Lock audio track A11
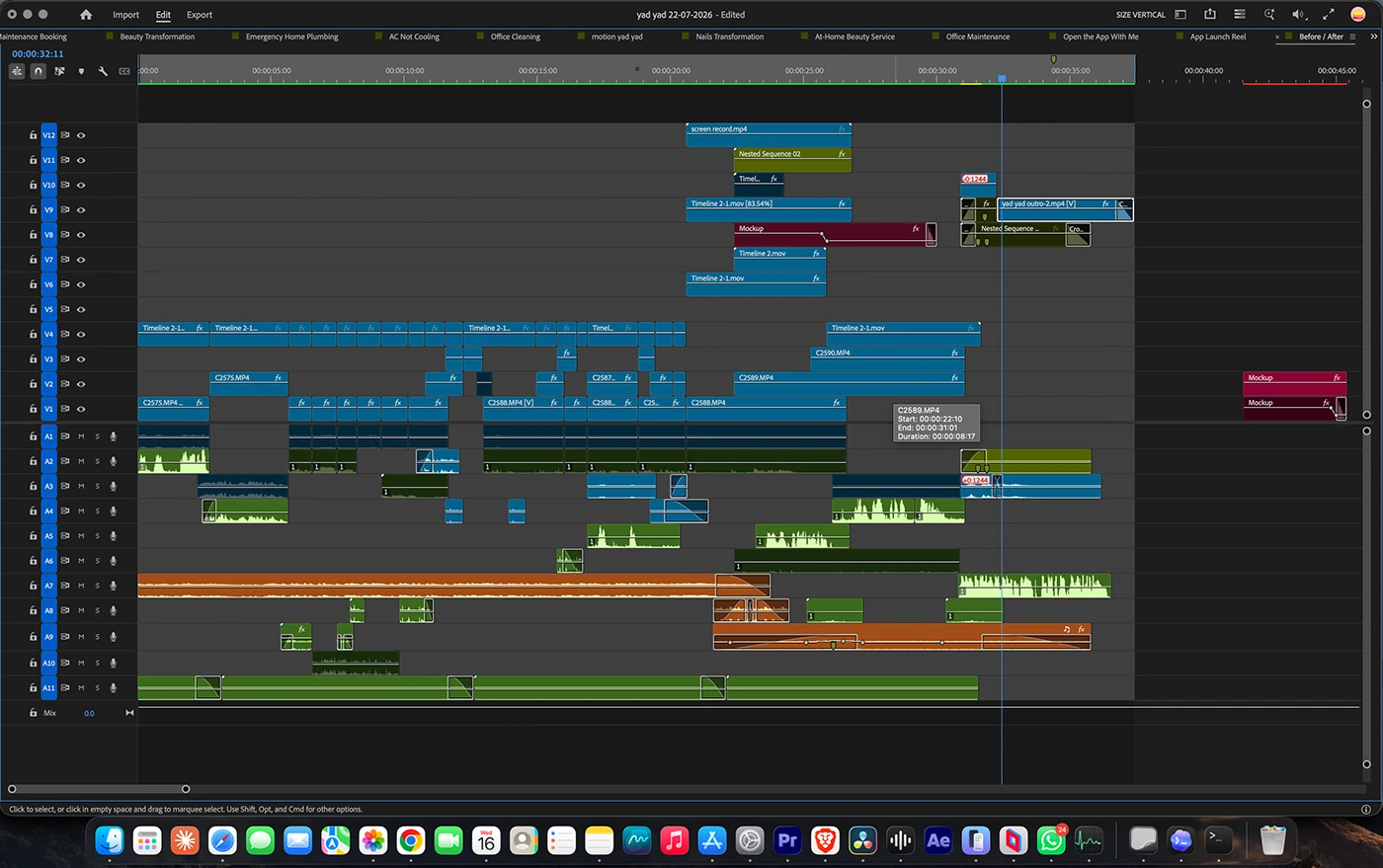The height and width of the screenshot is (868, 1383). click(33, 688)
